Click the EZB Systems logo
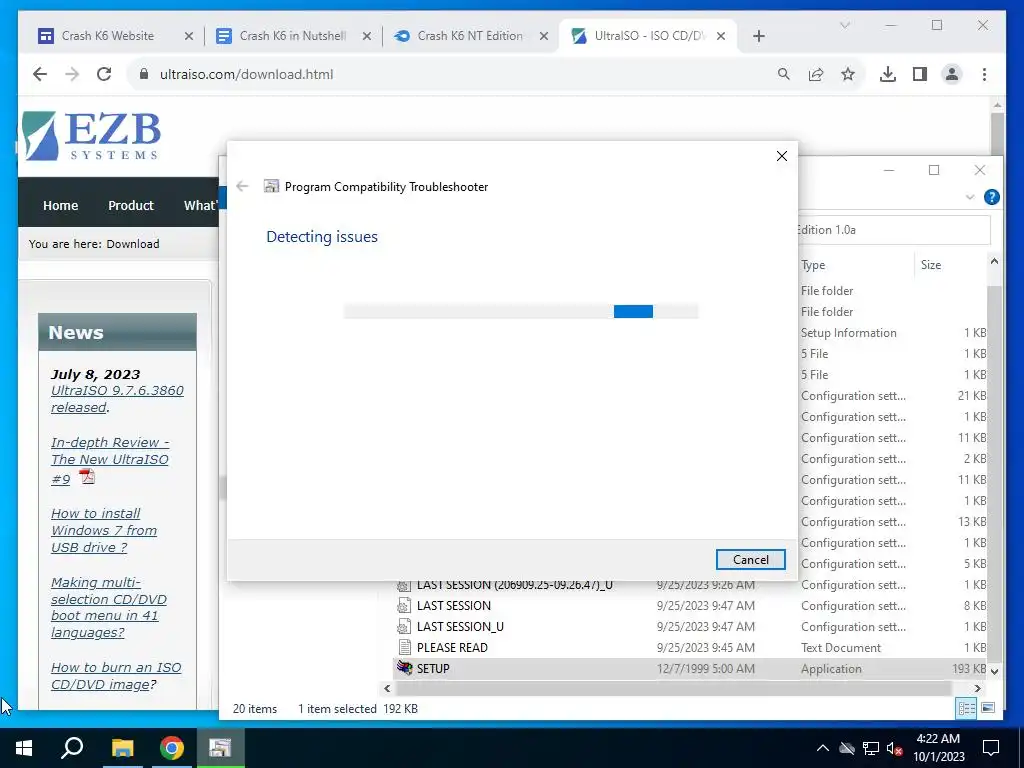This screenshot has height=768, width=1024. tap(91, 136)
